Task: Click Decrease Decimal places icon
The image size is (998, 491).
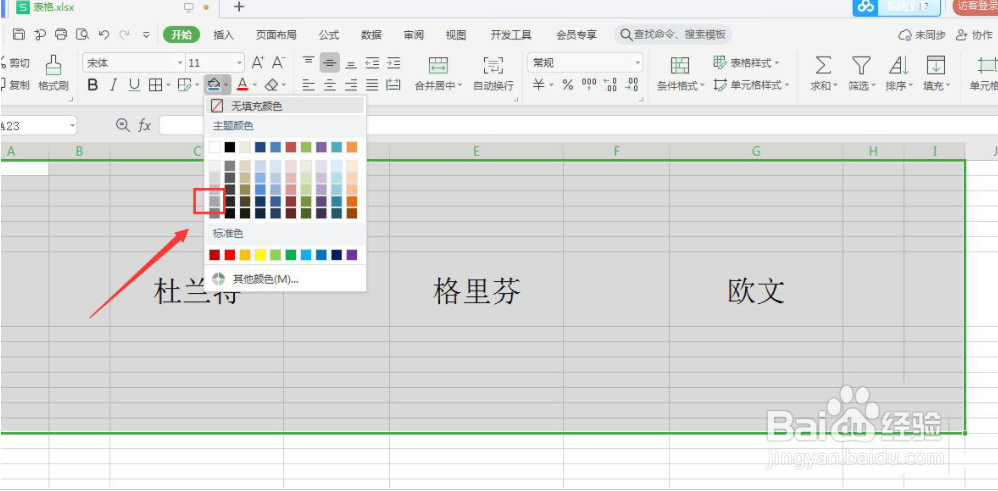Action: pyautogui.click(x=631, y=85)
